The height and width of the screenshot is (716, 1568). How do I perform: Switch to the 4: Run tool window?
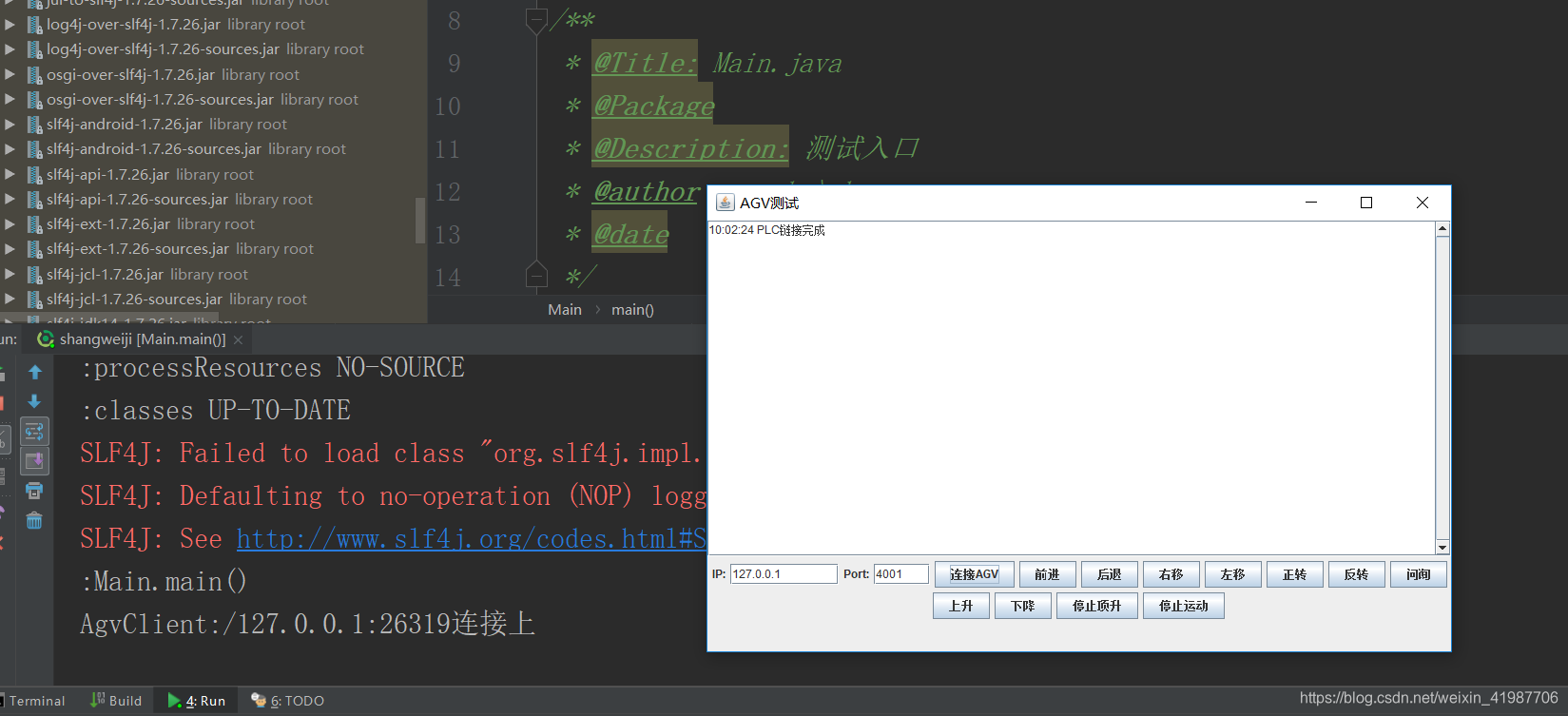point(197,701)
